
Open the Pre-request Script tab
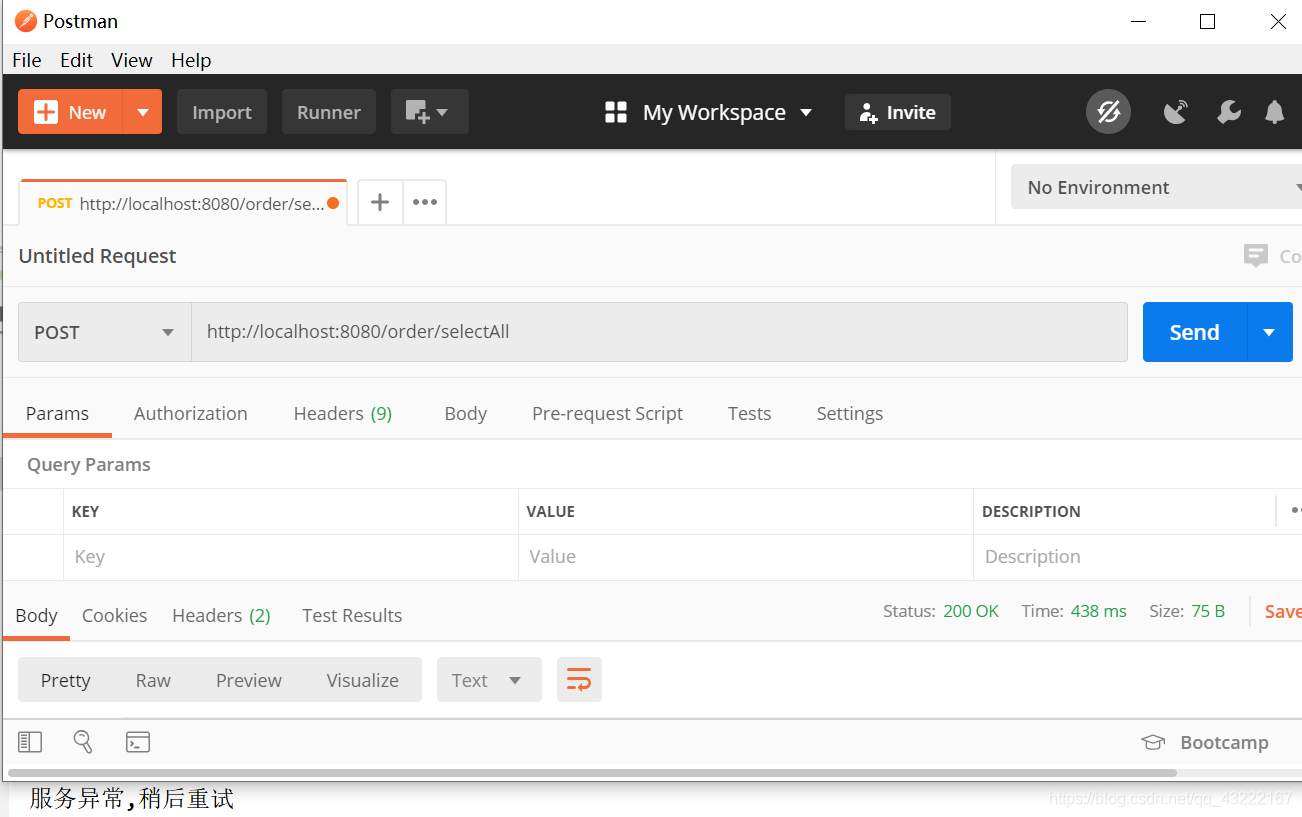(607, 413)
